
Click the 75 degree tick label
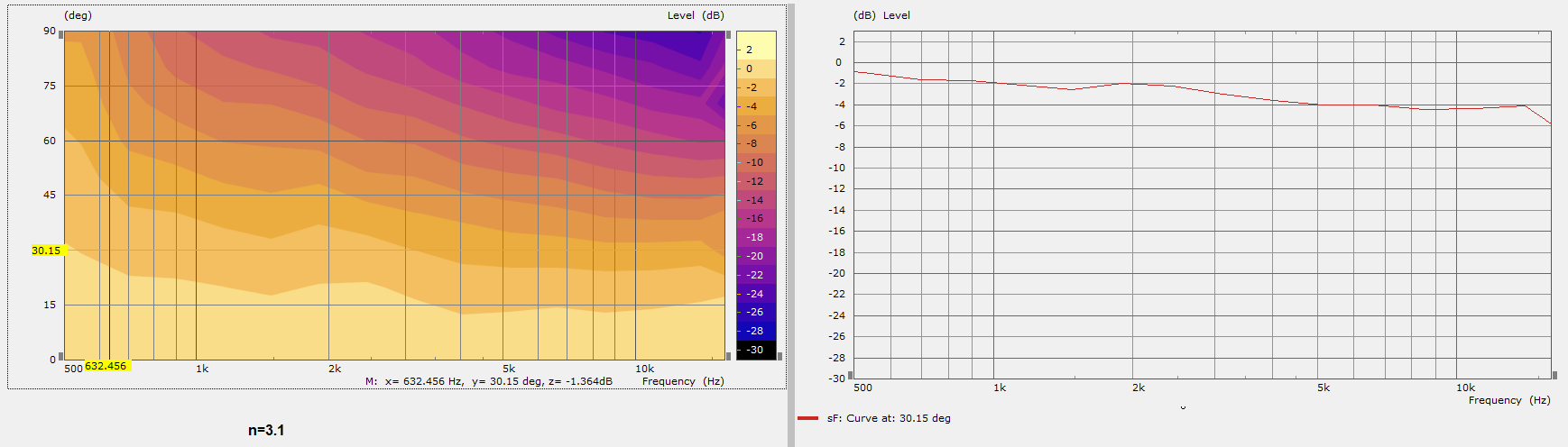coord(50,86)
